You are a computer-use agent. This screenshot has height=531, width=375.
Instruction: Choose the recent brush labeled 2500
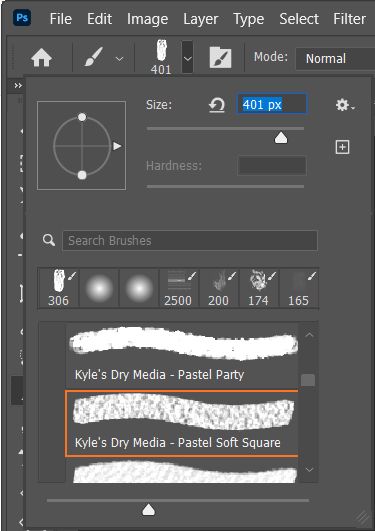[179, 289]
